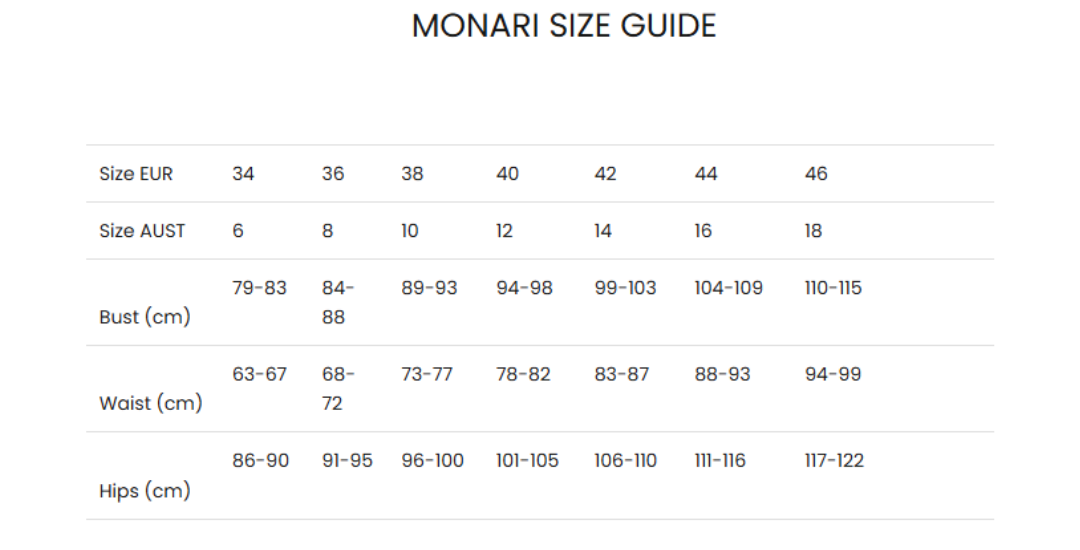The width and height of the screenshot is (1080, 550).
Task: Select the waist value 78-82
Action: tap(523, 374)
